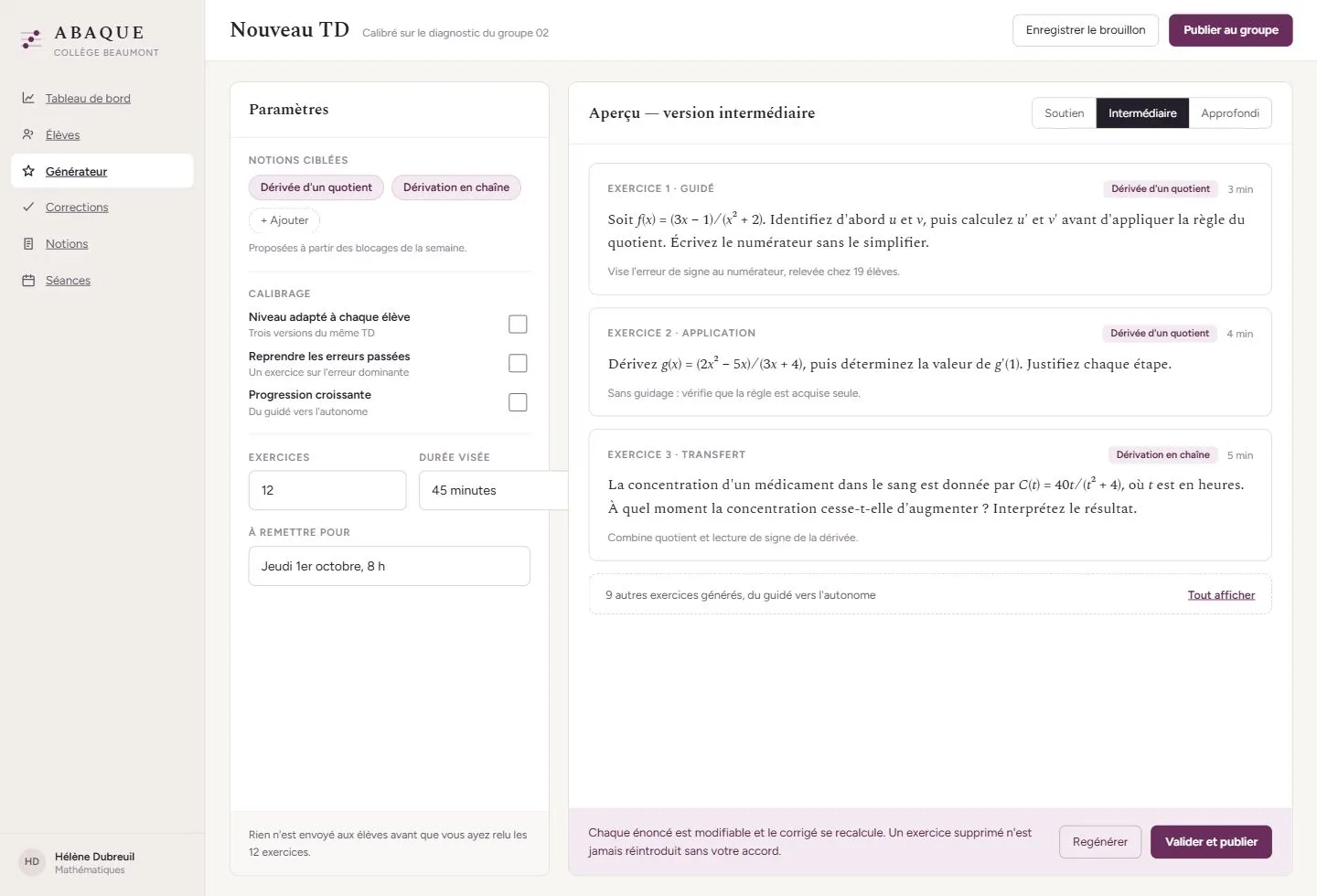Image resolution: width=1317 pixels, height=896 pixels.
Task: Click Exercice 3's Dérivation en chaîne tag
Action: pos(1163,455)
